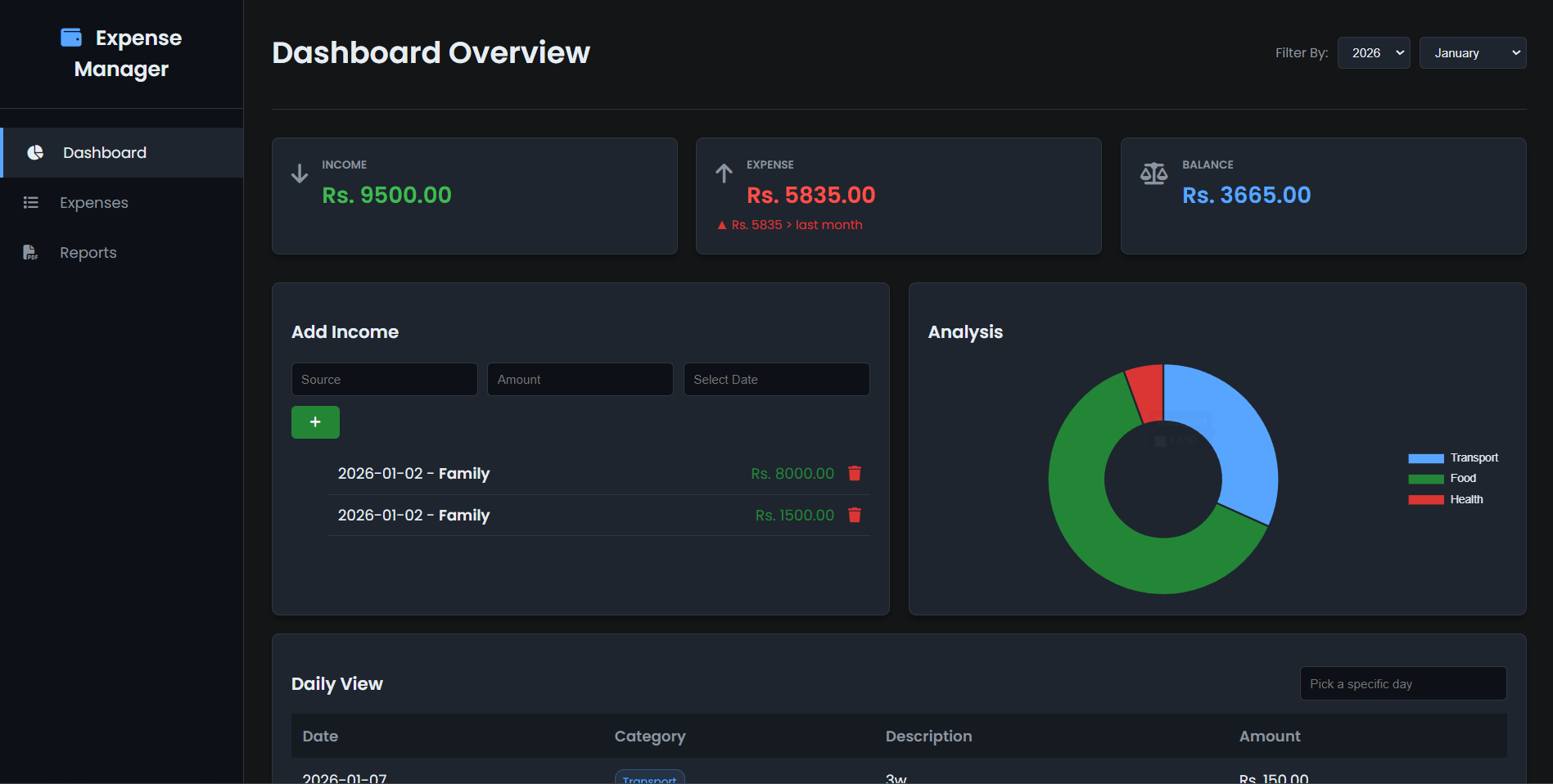Click the Dashboard pie chart icon

[x=35, y=153]
